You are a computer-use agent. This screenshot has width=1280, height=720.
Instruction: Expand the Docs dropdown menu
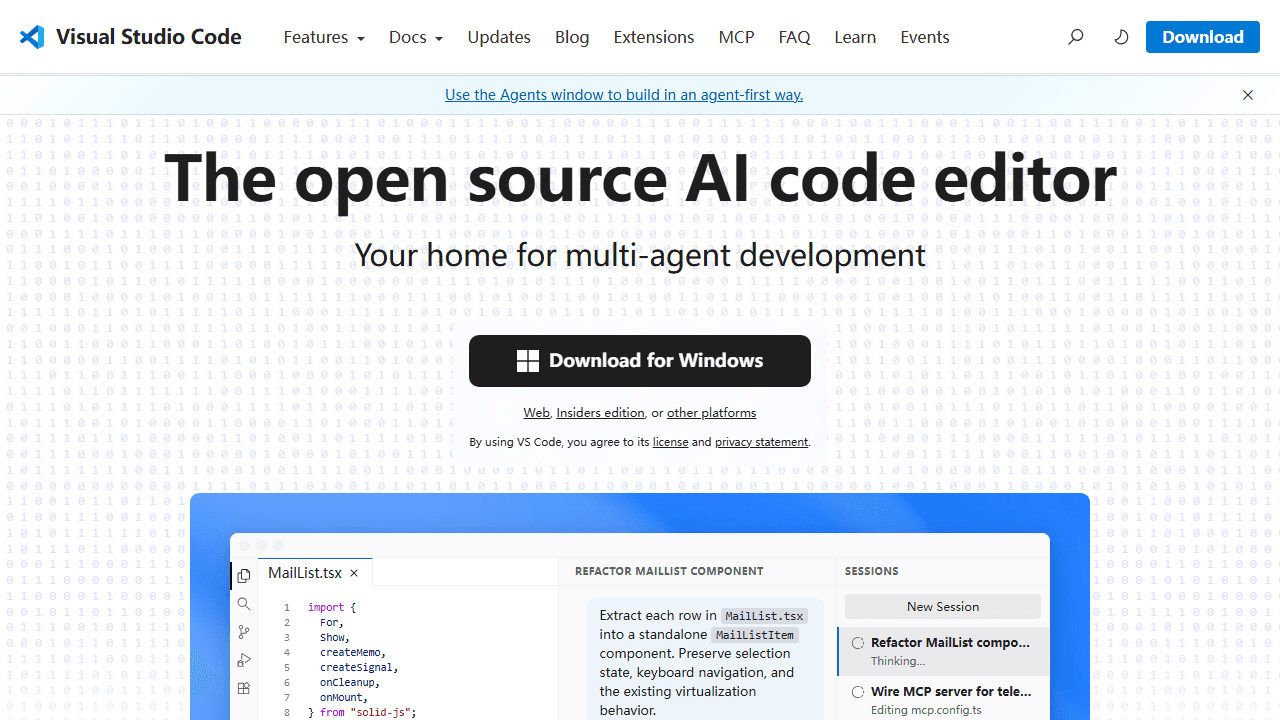[x=416, y=37]
